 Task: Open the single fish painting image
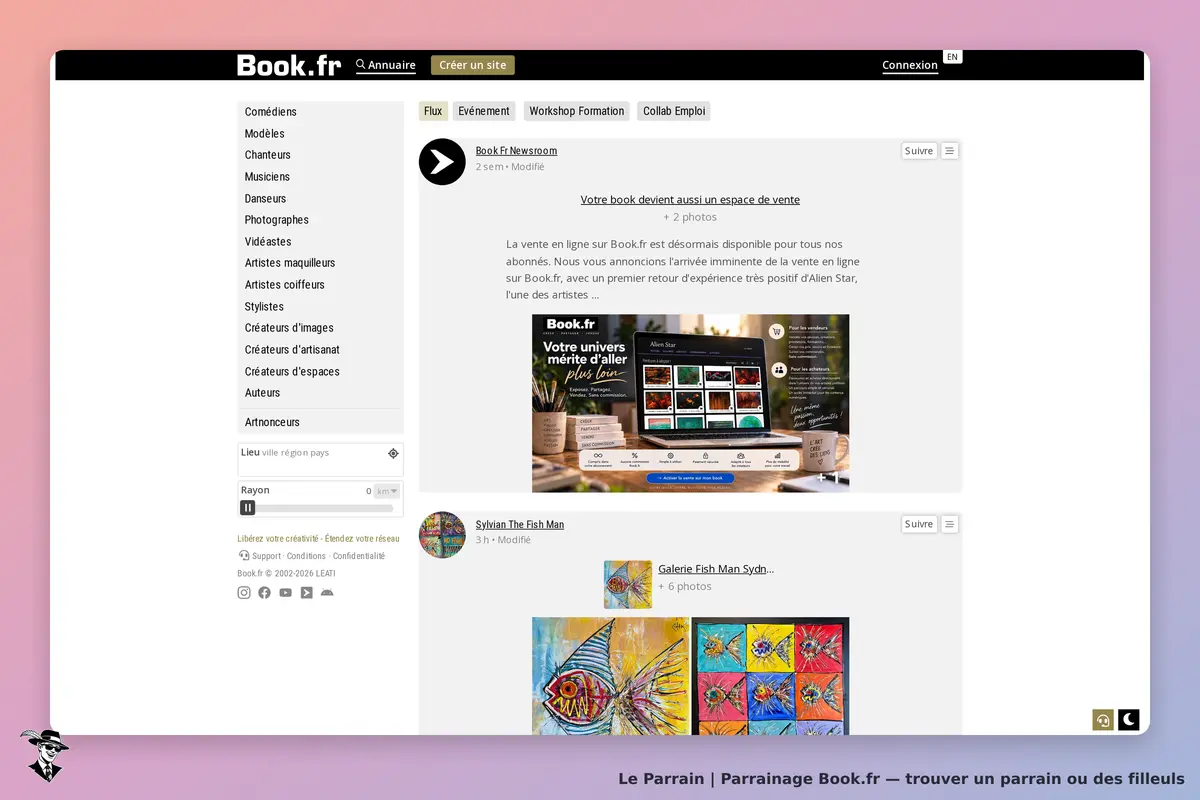pyautogui.click(x=610, y=676)
